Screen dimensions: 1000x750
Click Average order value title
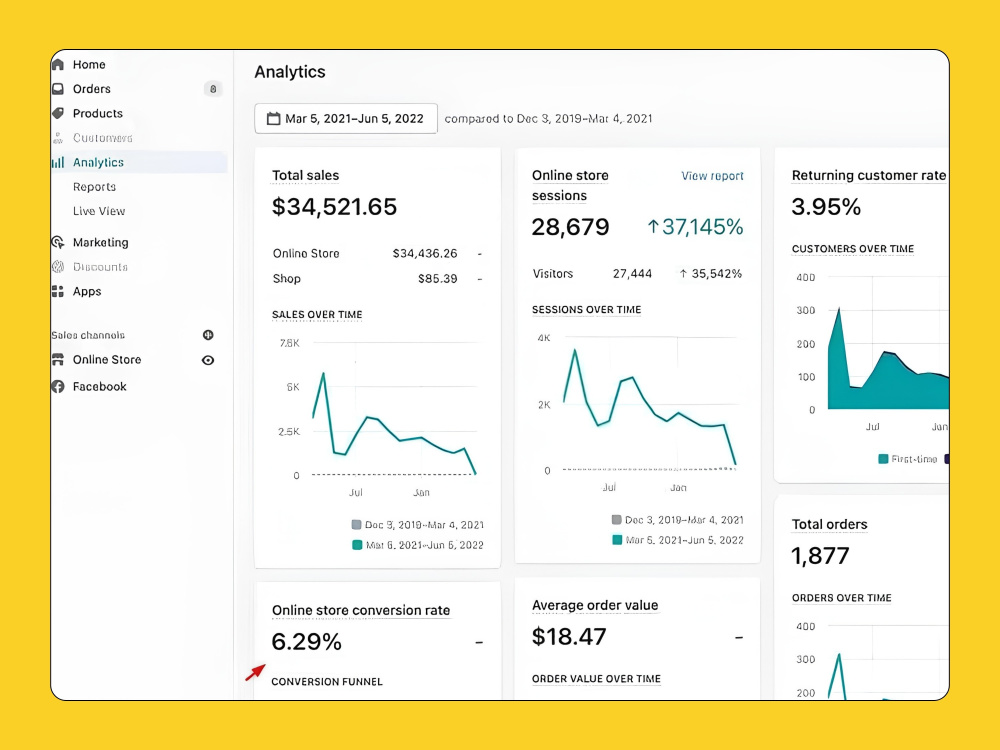tap(595, 605)
